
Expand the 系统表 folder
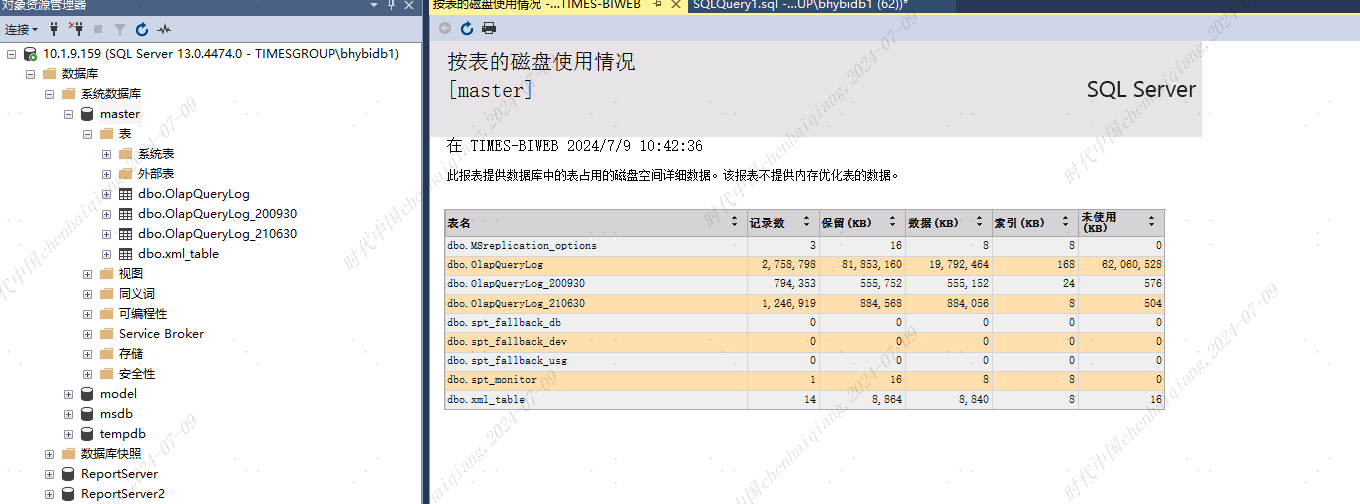click(x=106, y=154)
